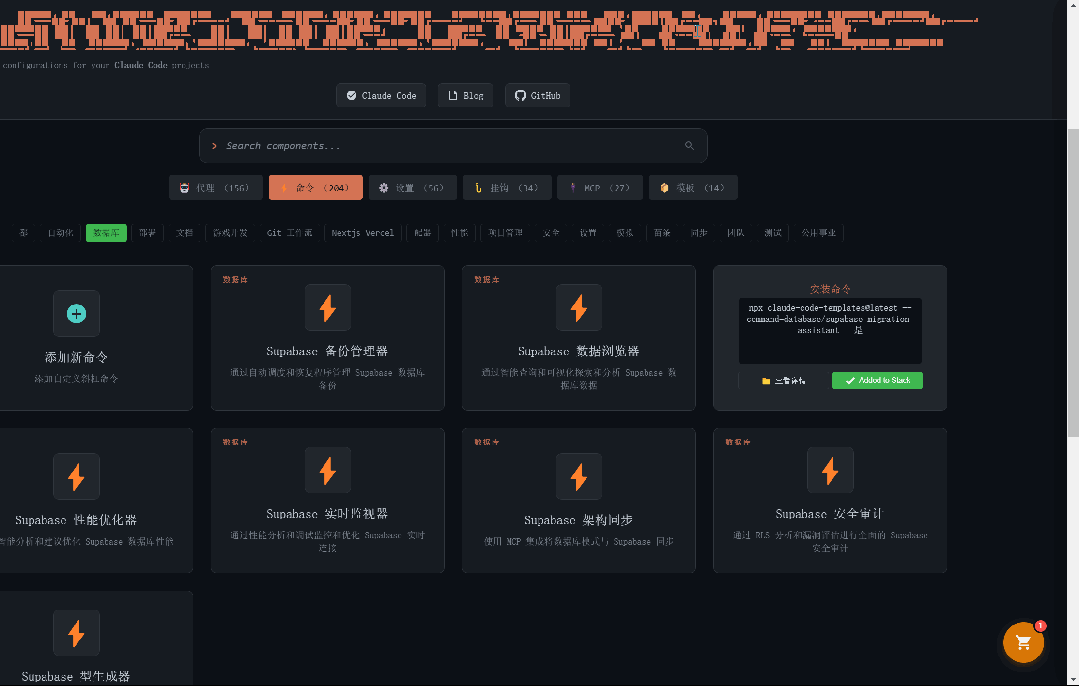
Task: Select the 命令 (204) tab
Action: click(316, 188)
